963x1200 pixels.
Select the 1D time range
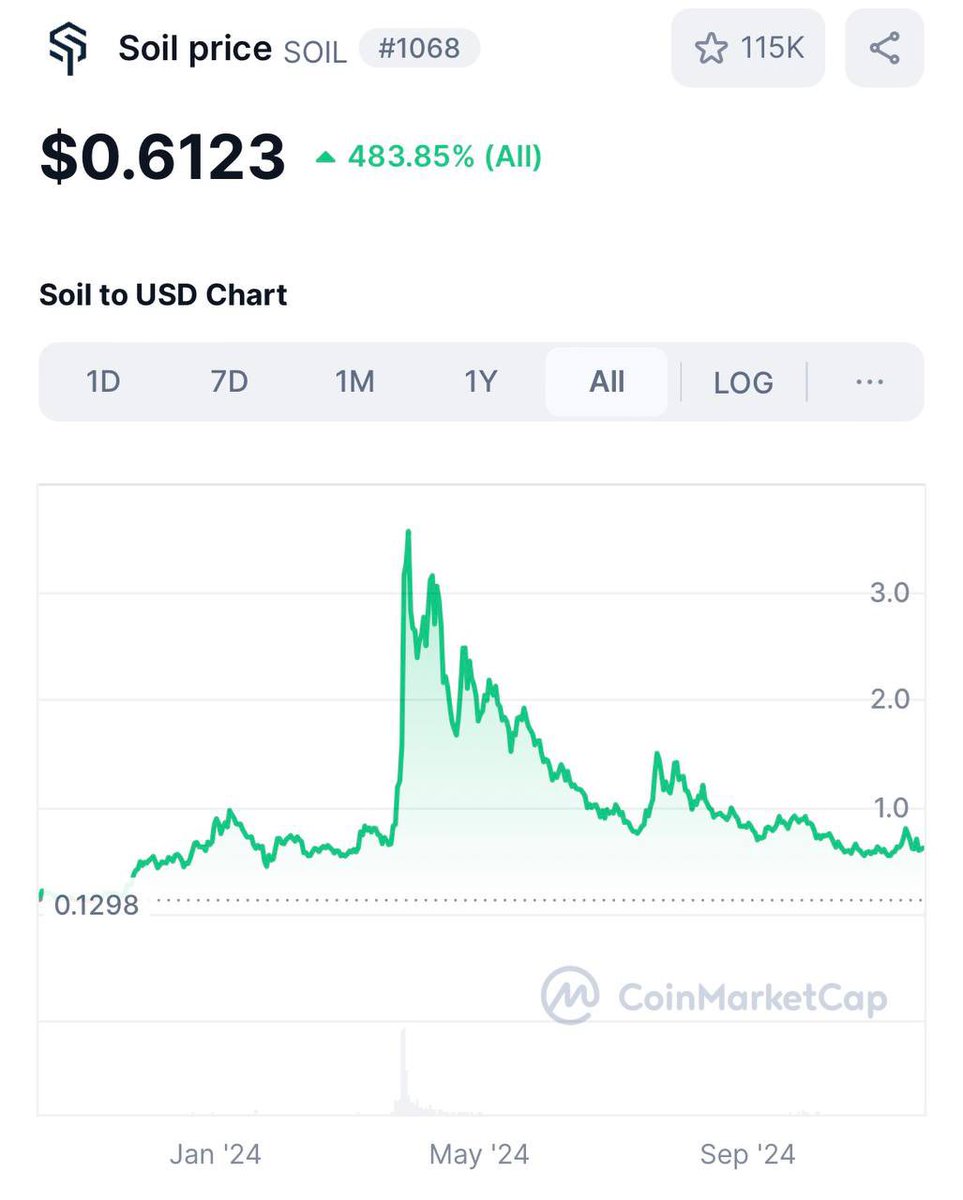click(103, 382)
